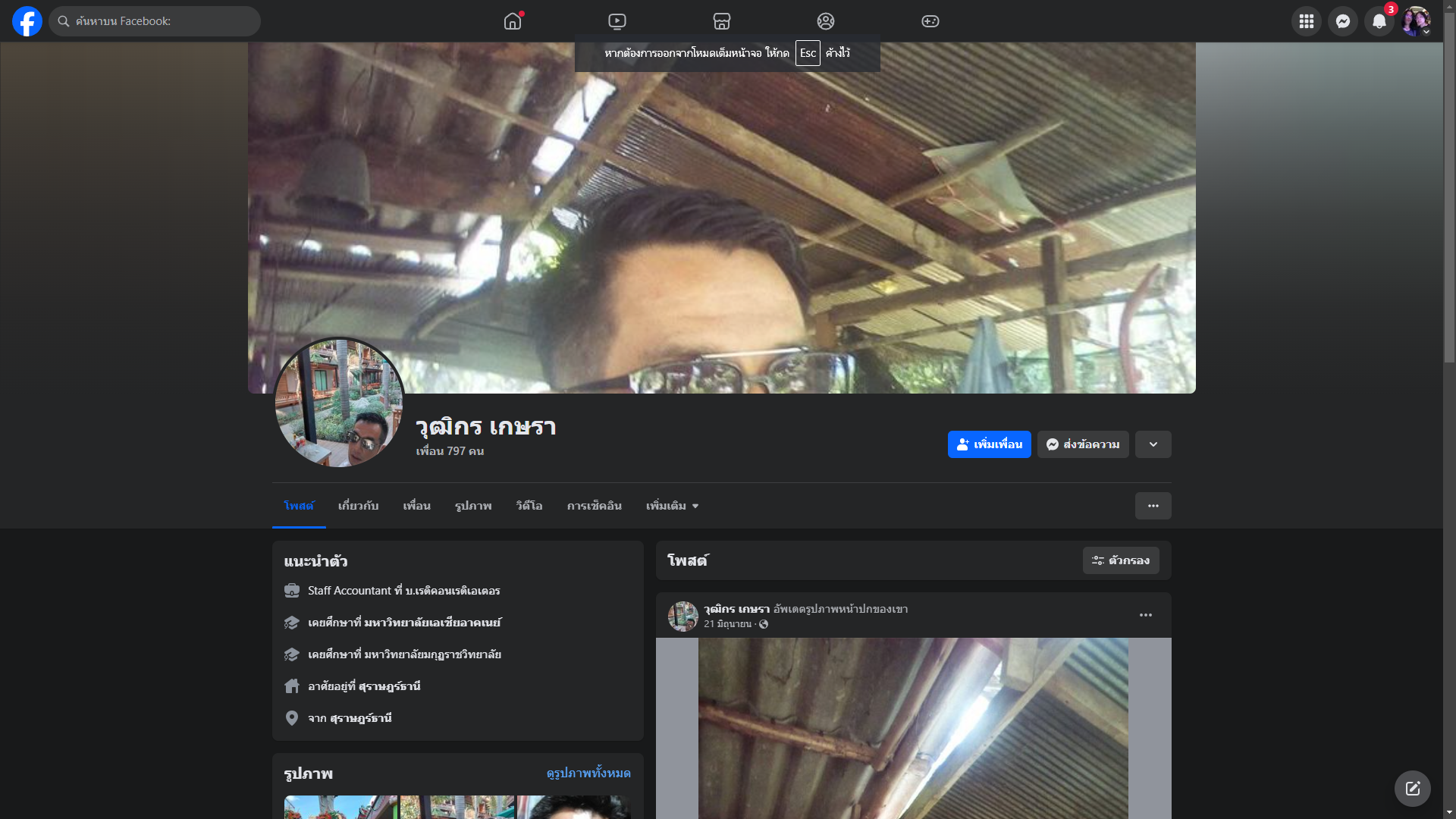This screenshot has height=819, width=1456.
Task: Open the account menu from your profile avatar
Action: (x=1415, y=21)
